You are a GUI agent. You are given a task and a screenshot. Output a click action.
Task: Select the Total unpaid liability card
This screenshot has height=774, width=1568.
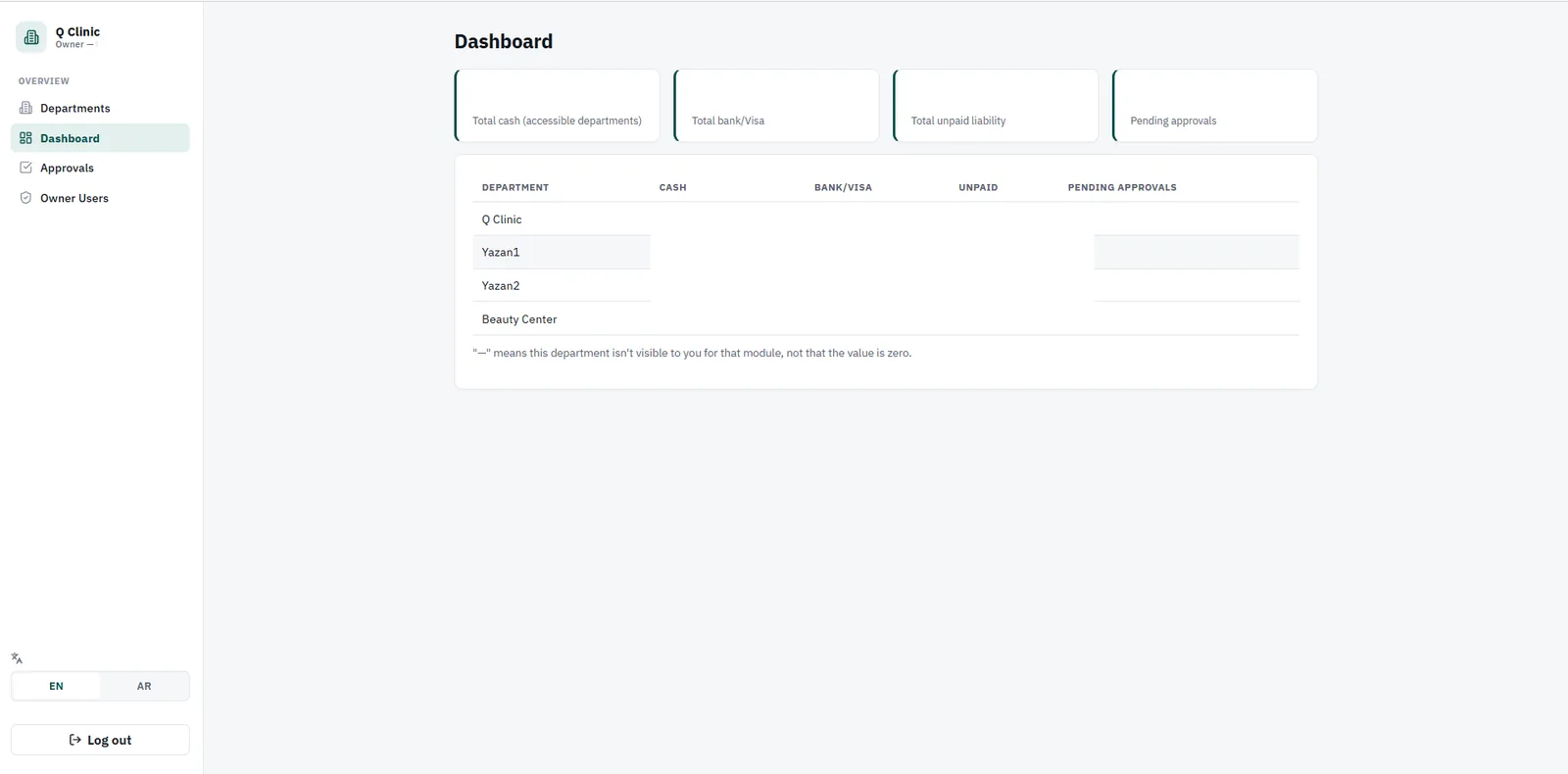(996, 106)
